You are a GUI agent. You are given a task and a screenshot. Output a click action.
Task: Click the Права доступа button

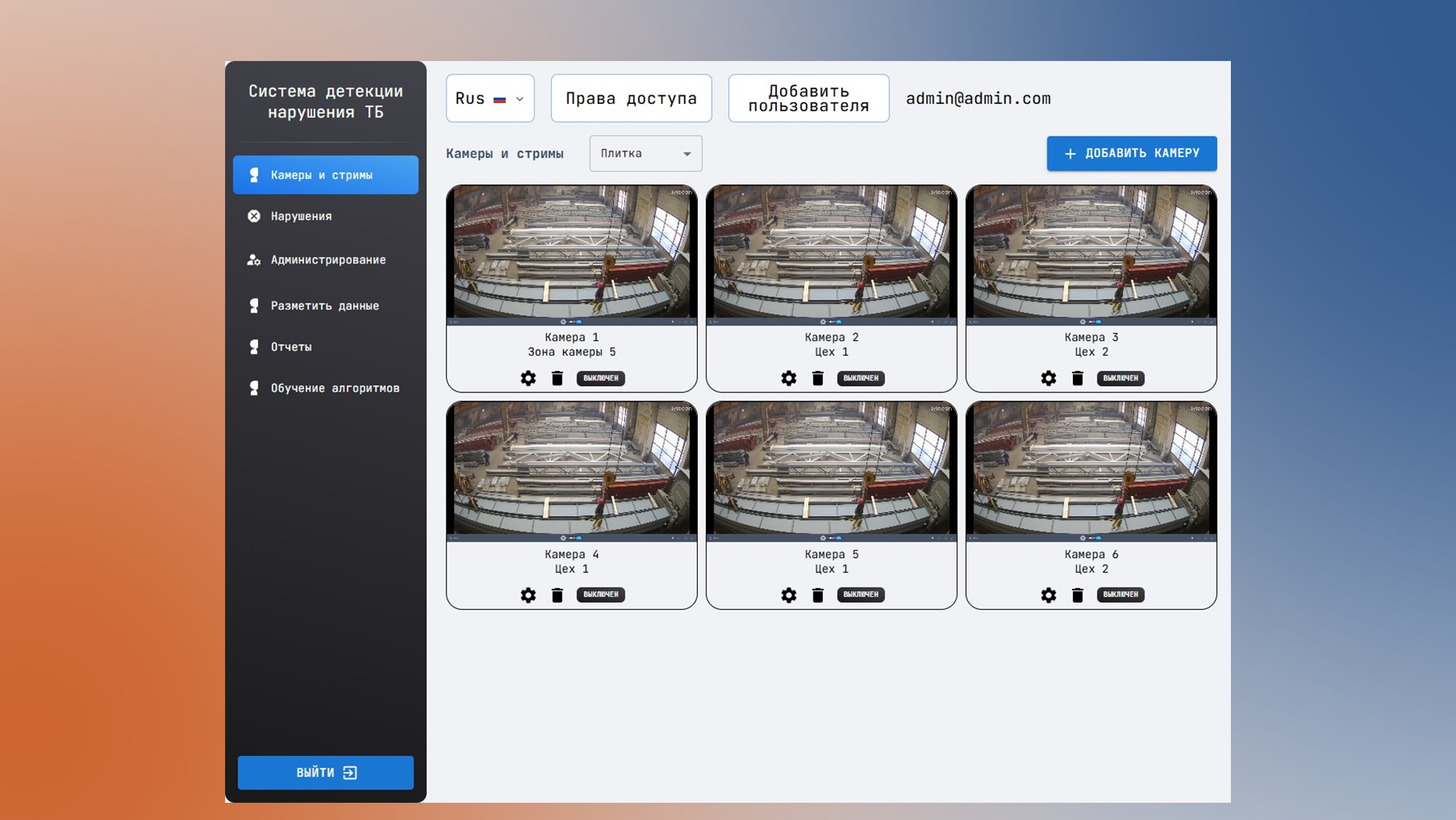click(631, 98)
